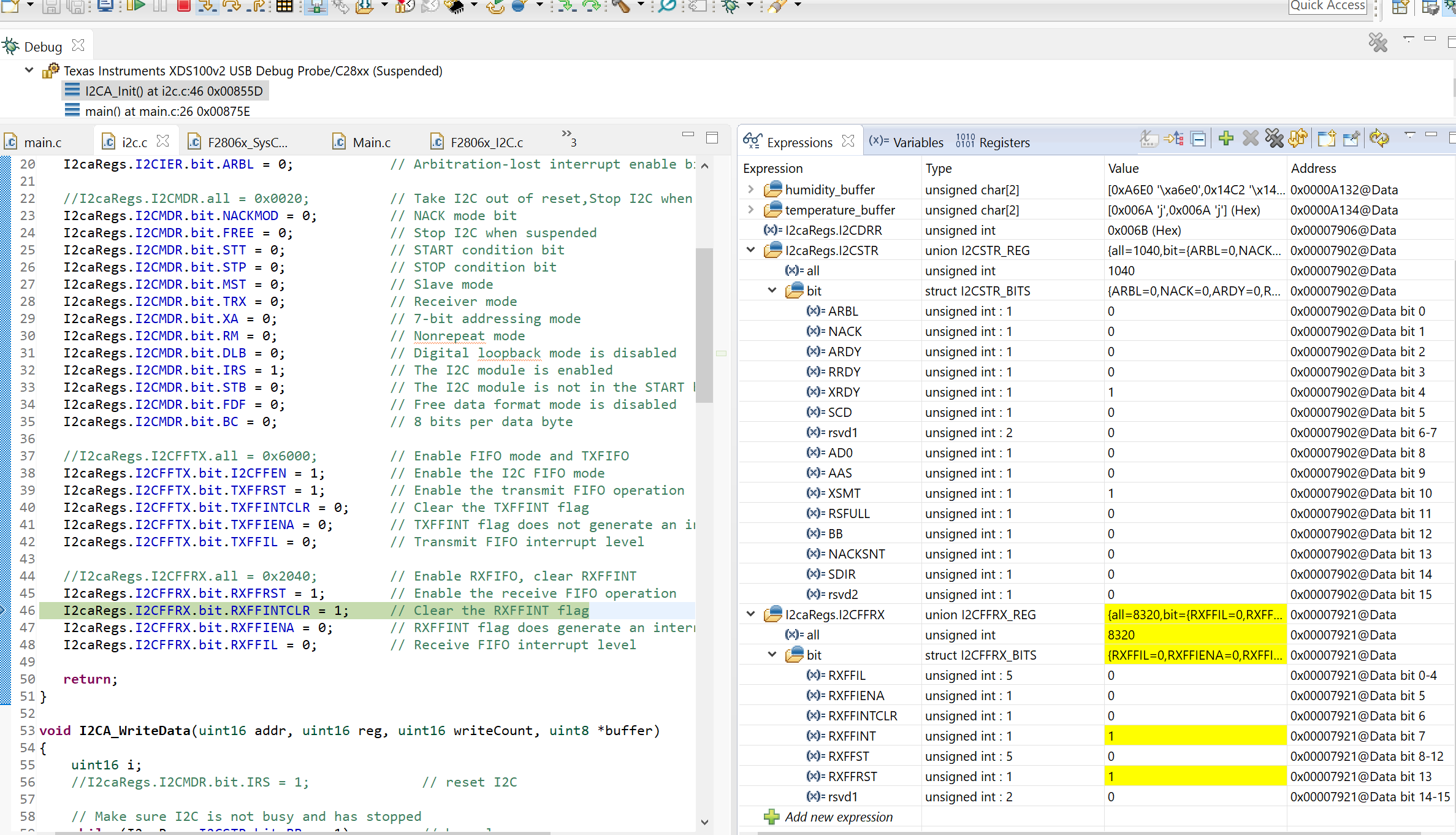Image resolution: width=1456 pixels, height=835 pixels.
Task: Click the hammer Build icon
Action: (620, 6)
